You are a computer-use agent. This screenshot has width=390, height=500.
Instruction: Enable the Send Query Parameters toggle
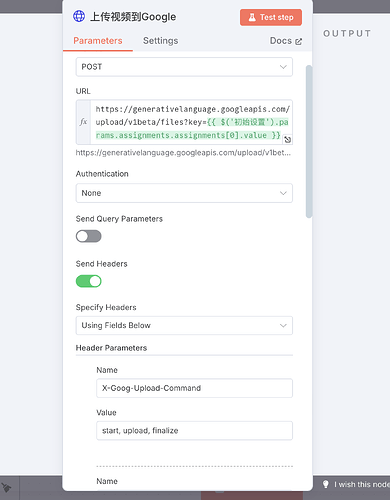89,236
